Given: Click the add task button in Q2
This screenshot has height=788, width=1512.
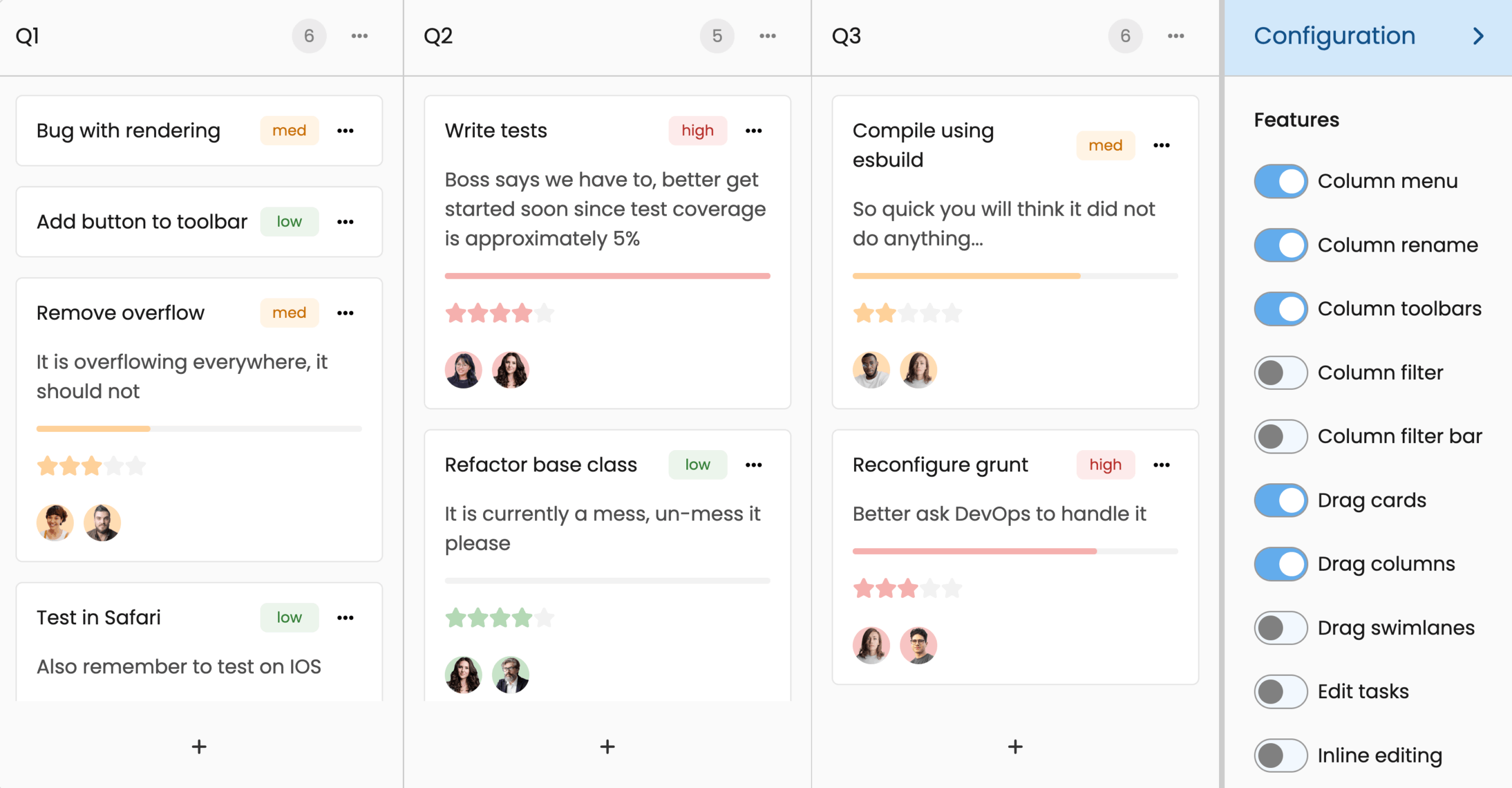Looking at the screenshot, I should point(606,746).
